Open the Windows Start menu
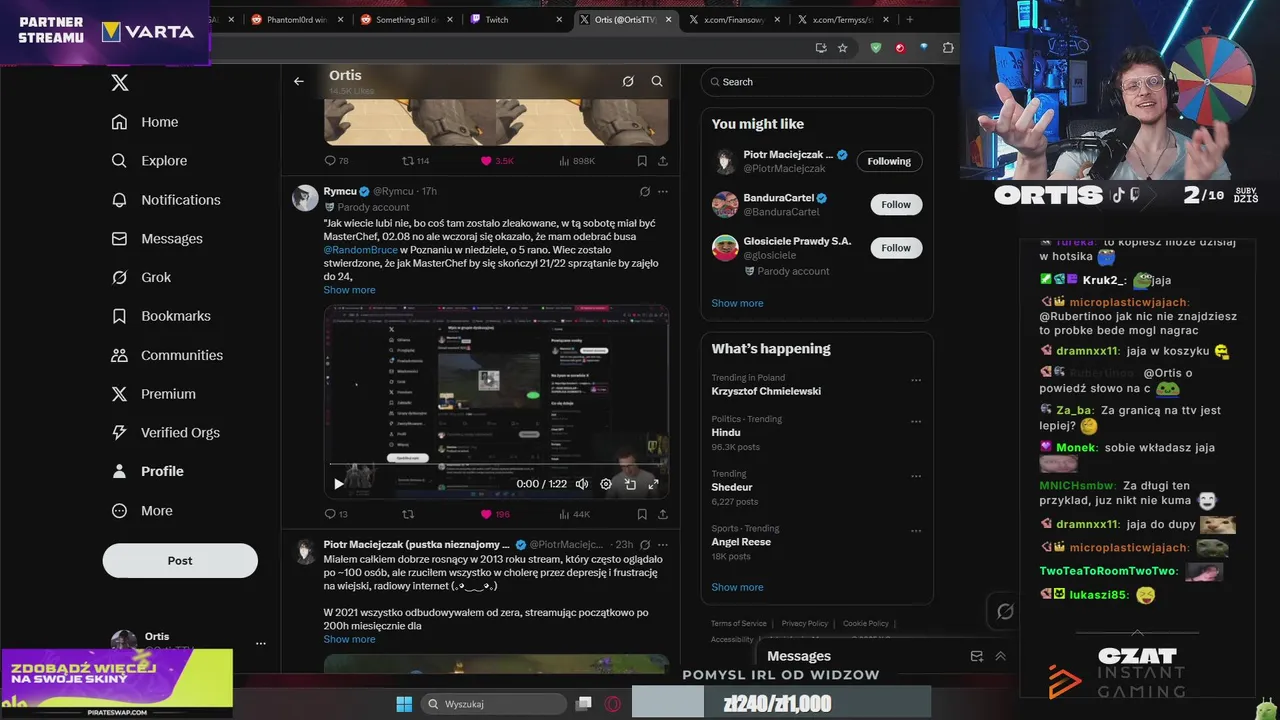This screenshot has height=720, width=1280. click(404, 704)
